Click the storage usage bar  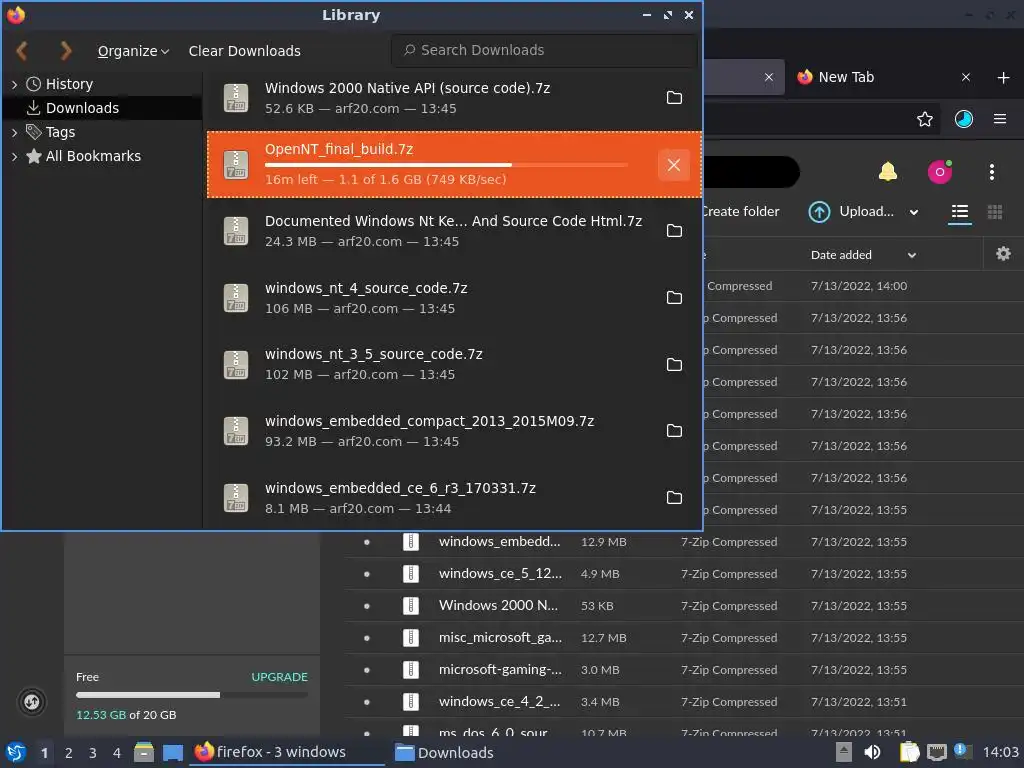(191, 695)
